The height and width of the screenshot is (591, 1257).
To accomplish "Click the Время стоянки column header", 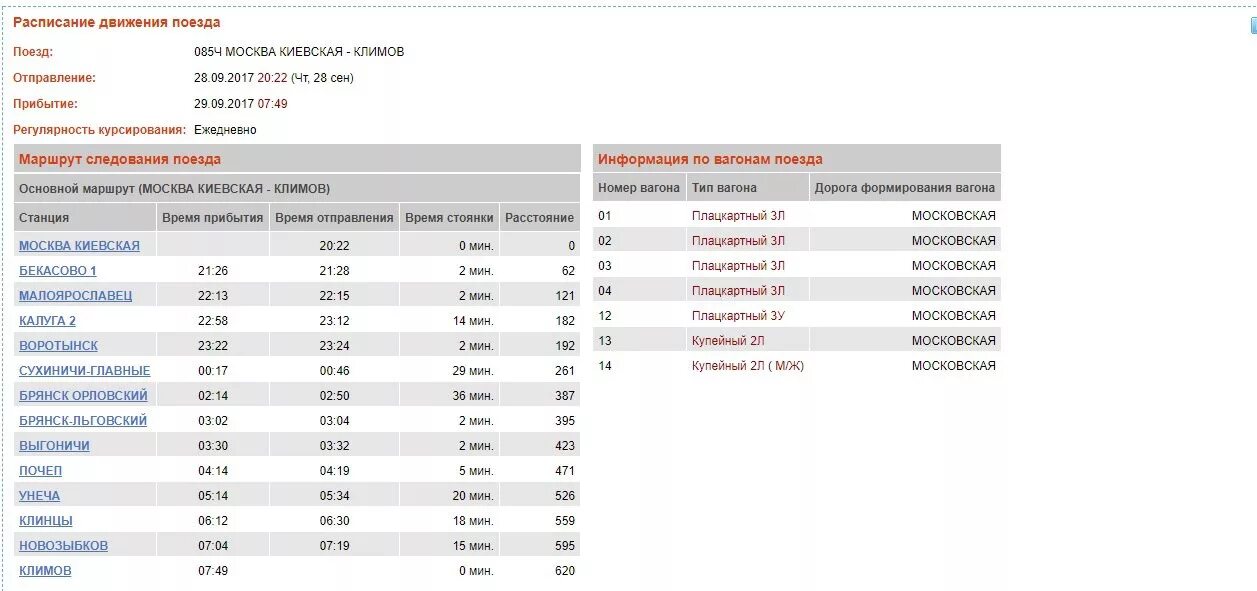I will pos(449,218).
